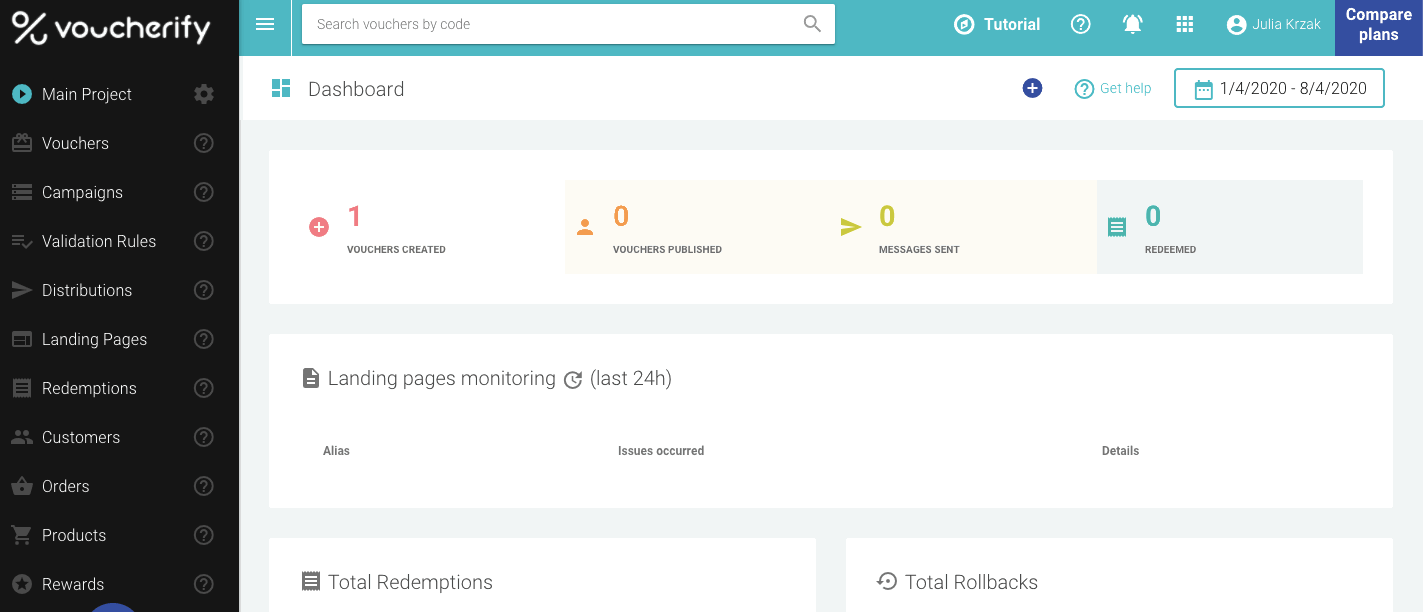The height and width of the screenshot is (612, 1423).
Task: Click the Get help link
Action: coord(1113,88)
